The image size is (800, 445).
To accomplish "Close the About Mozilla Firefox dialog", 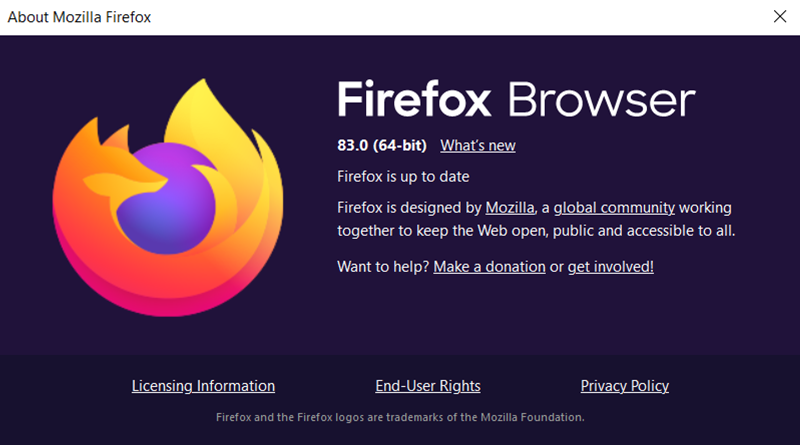I will pos(780,16).
